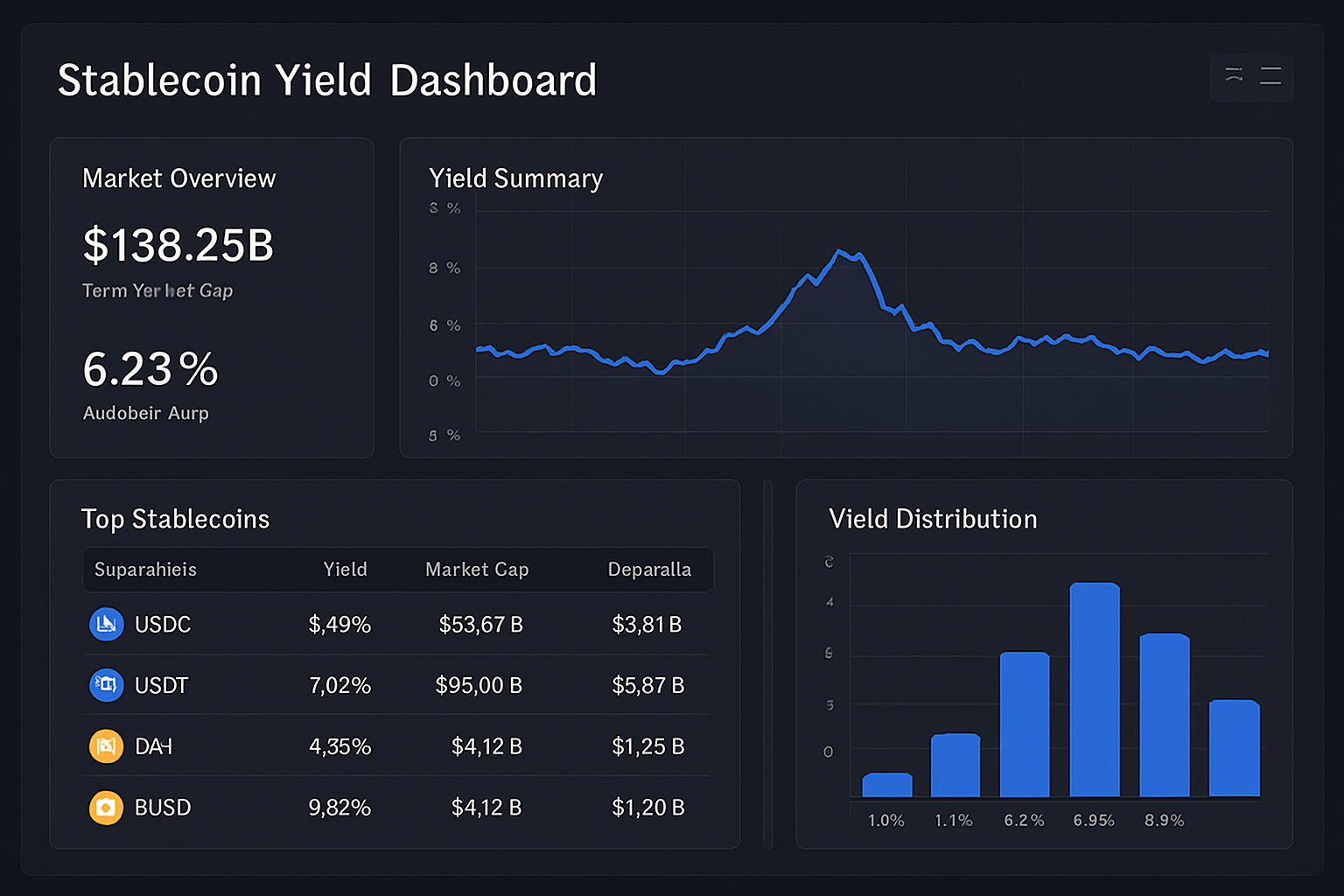This screenshot has width=1344, height=896.
Task: Select the USDC coin icon
Action: coord(106,624)
